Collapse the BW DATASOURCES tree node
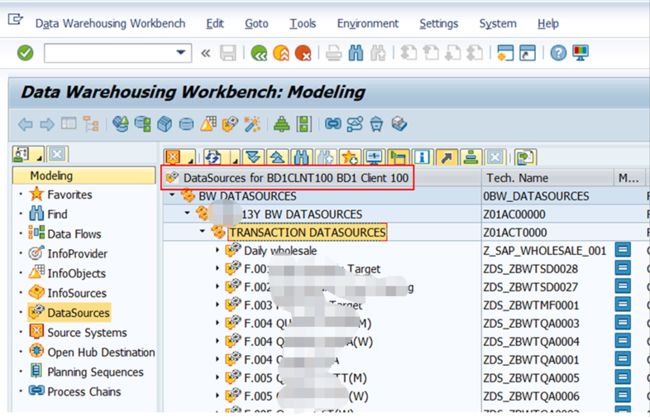Viewport: 650px width, 418px height. (x=172, y=195)
